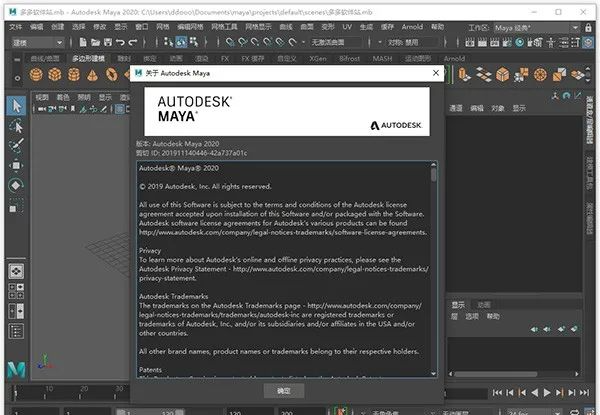Open the 建模 menu set dropdown
Image resolution: width=600 pixels, height=415 pixels.
pos(37,42)
